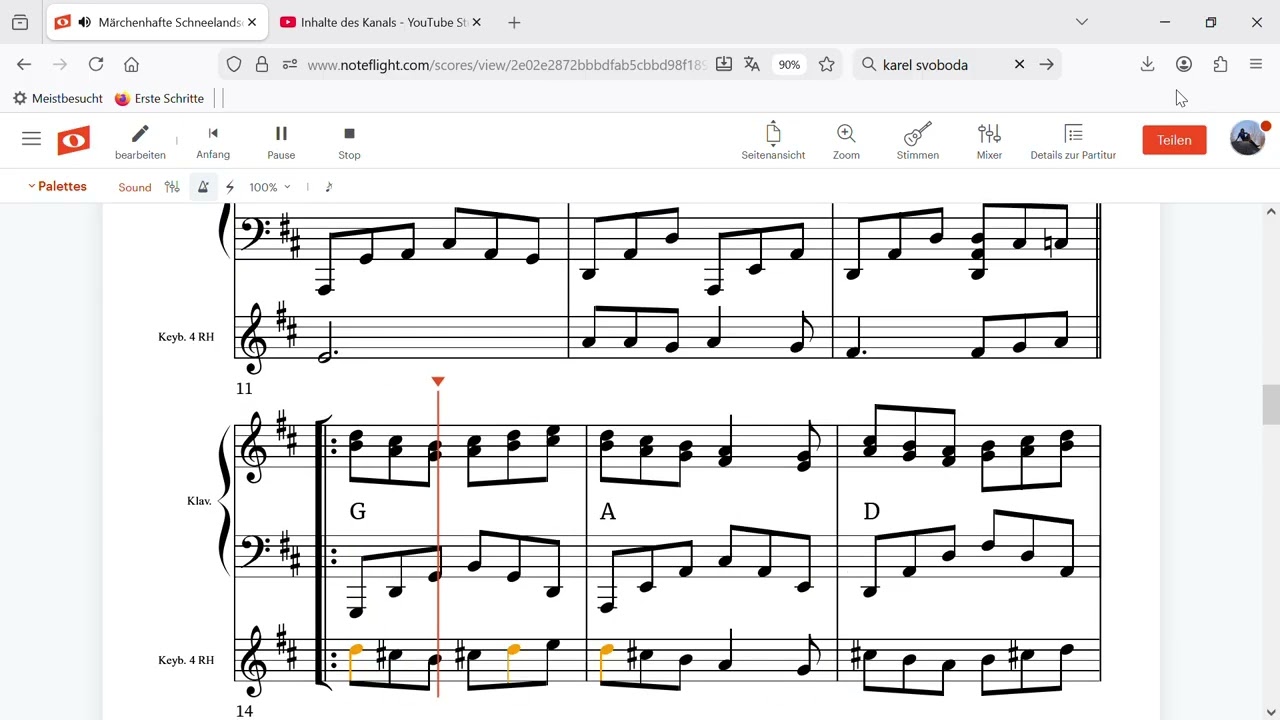Screen dimensions: 1280x720
Task: Click the red playback position marker
Action: (x=438, y=381)
